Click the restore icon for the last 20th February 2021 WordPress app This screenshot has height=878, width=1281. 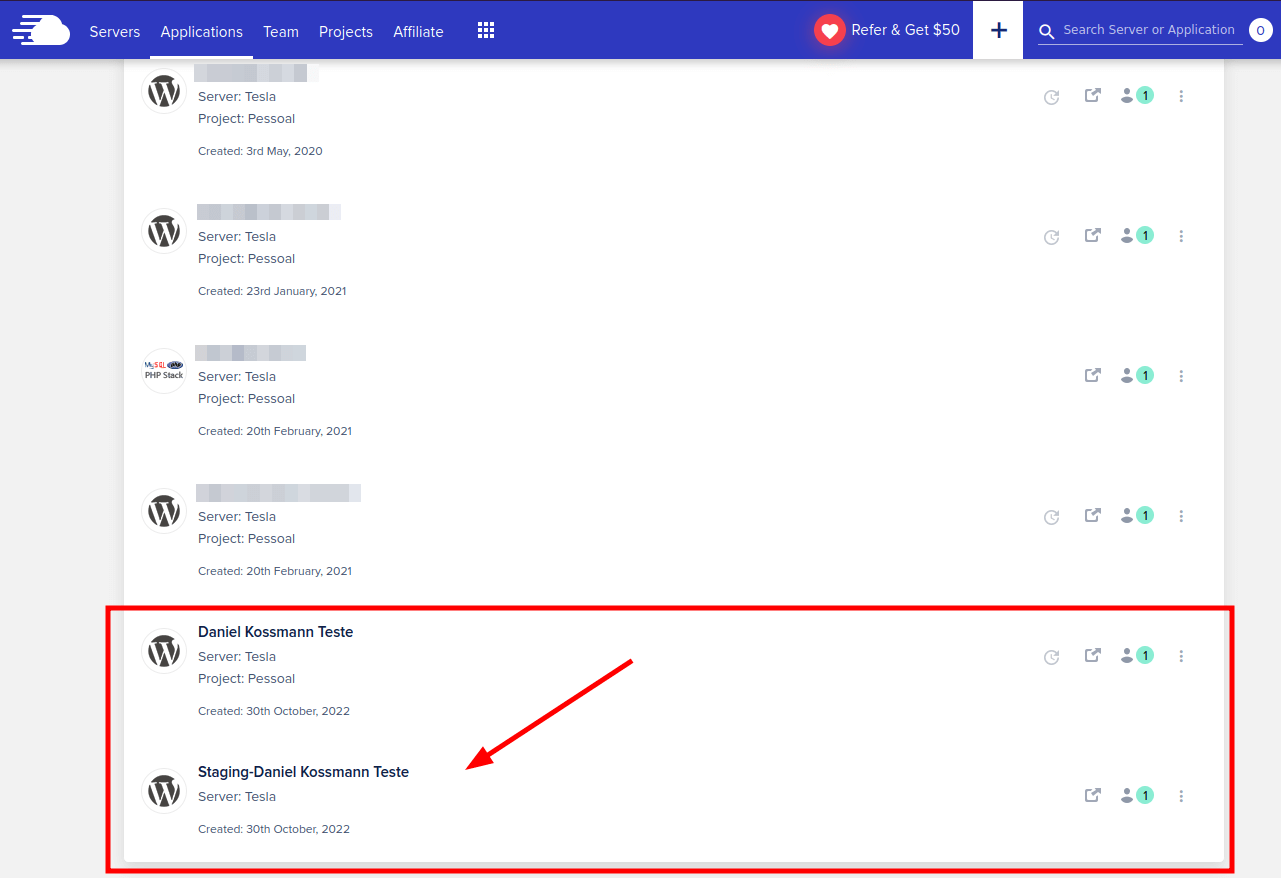1051,517
